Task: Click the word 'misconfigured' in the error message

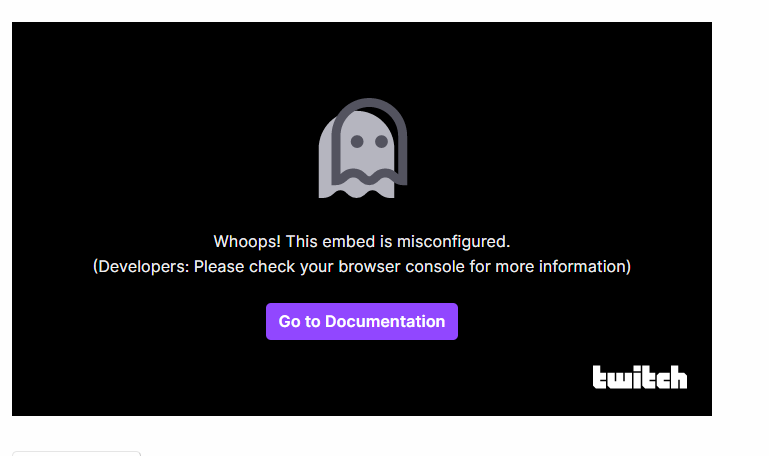Action: point(452,242)
